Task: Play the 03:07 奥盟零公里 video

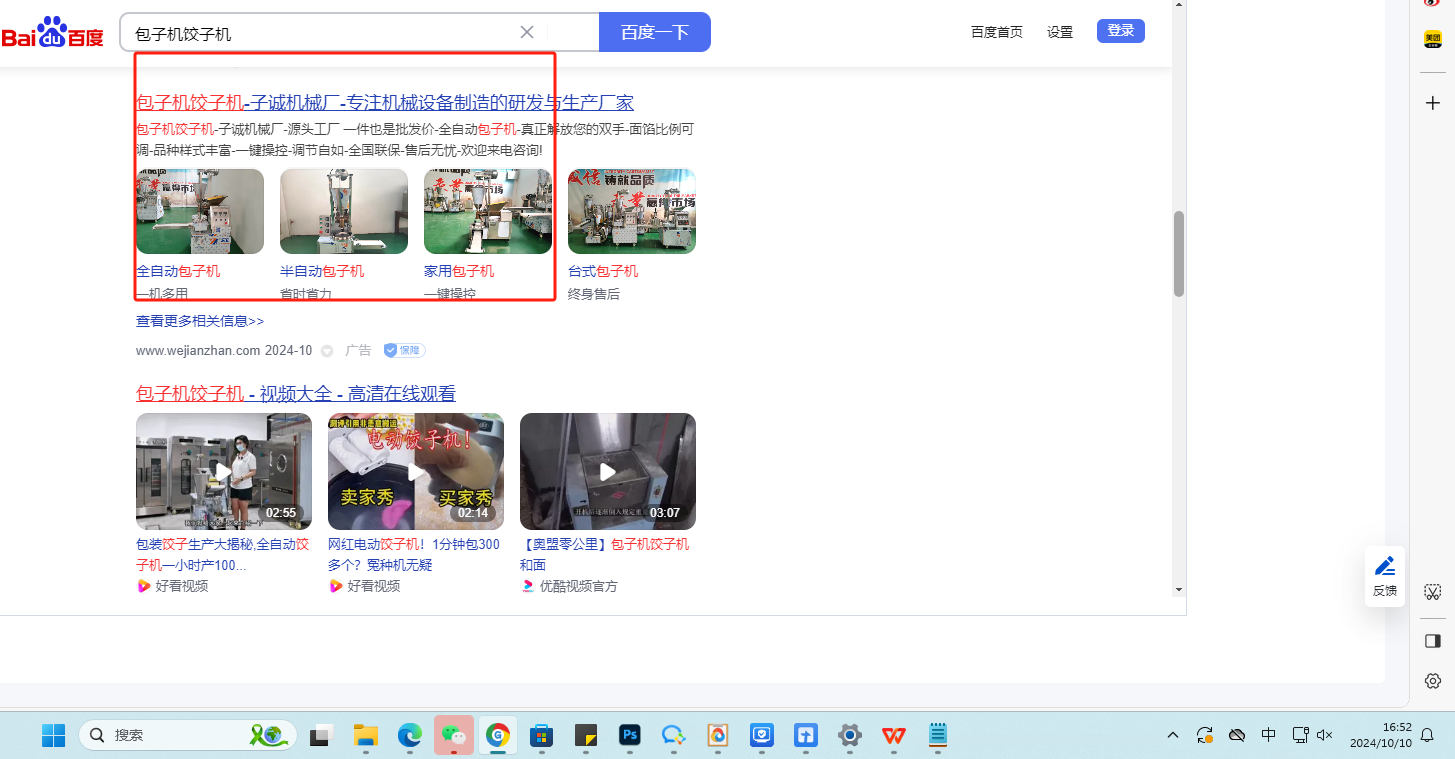Action: point(608,471)
